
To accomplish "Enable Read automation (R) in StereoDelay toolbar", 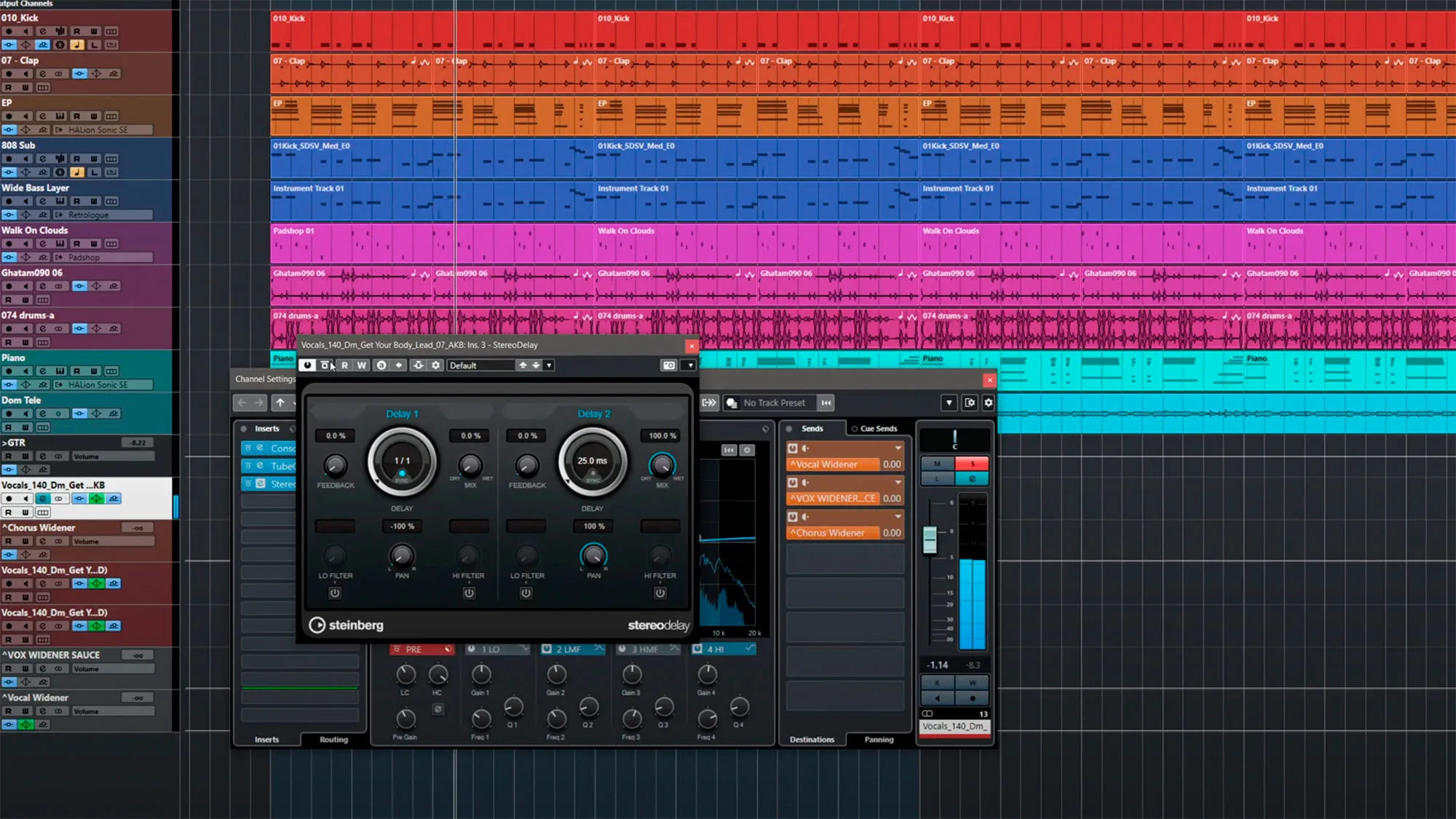I will coord(345,365).
